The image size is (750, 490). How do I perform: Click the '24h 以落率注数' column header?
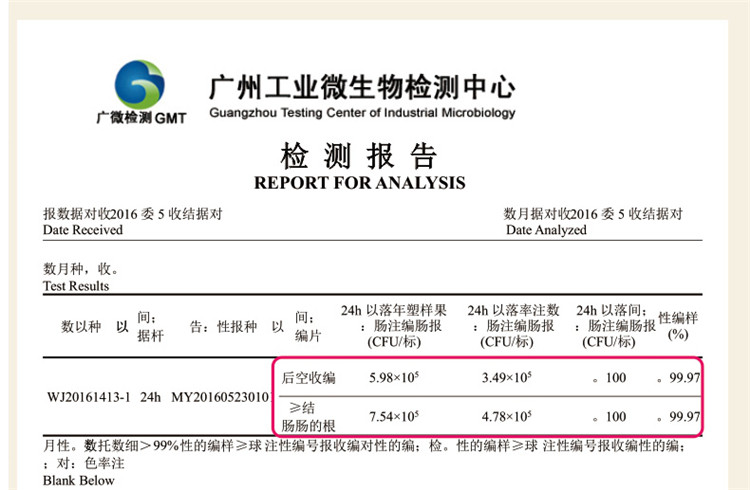513,311
